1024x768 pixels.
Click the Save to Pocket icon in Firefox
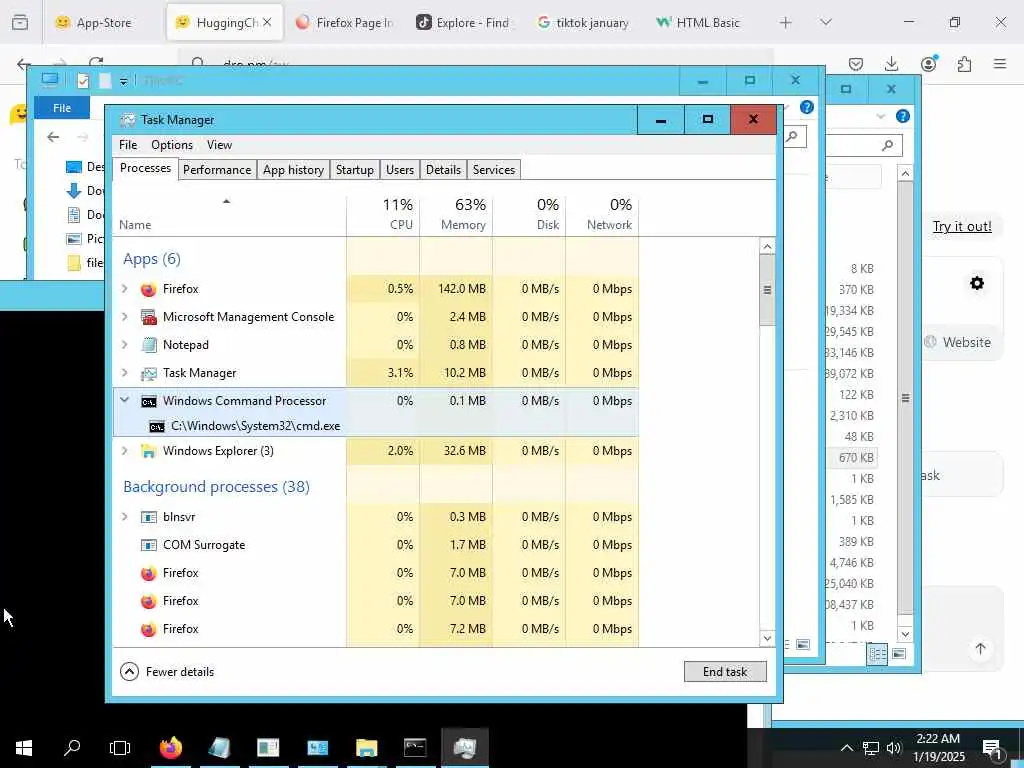point(856,63)
